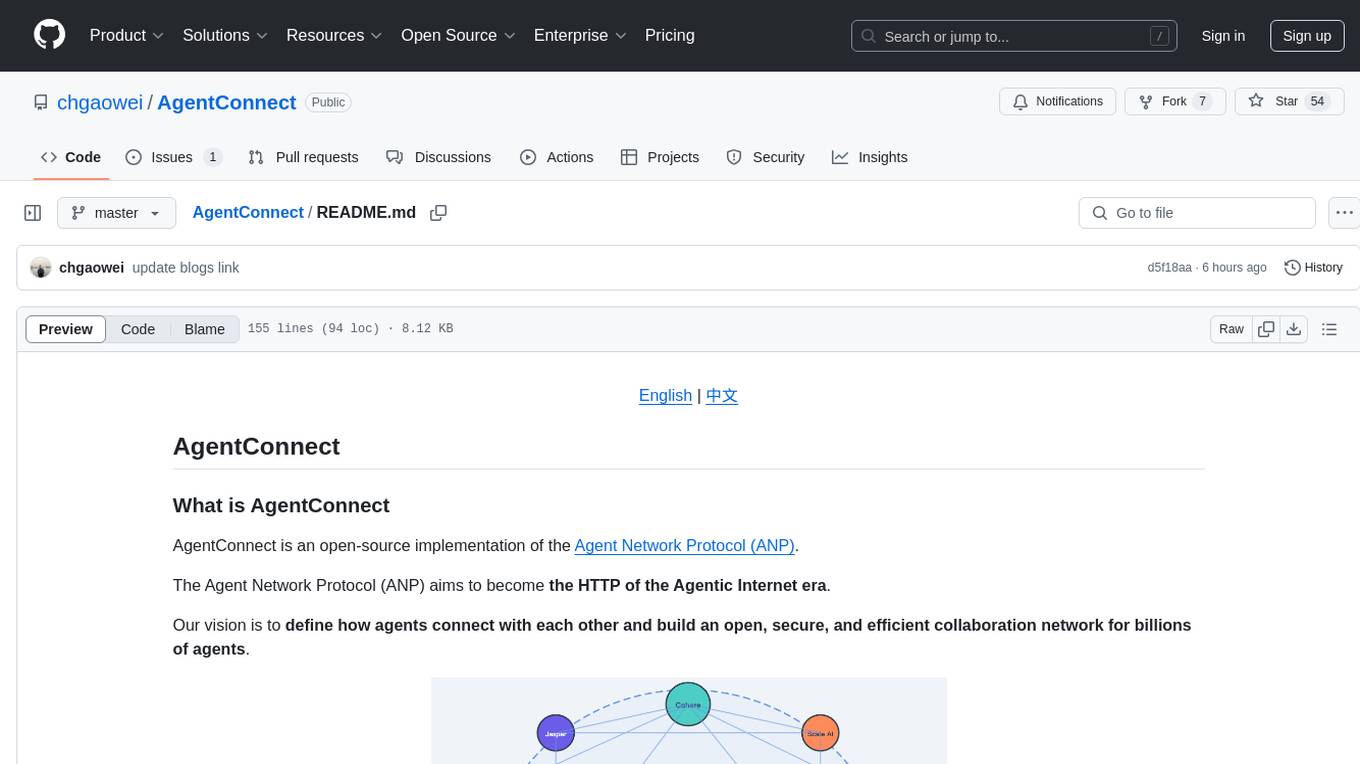This screenshot has width=1360, height=764.
Task: Expand the Open Source menu
Action: pos(458,35)
